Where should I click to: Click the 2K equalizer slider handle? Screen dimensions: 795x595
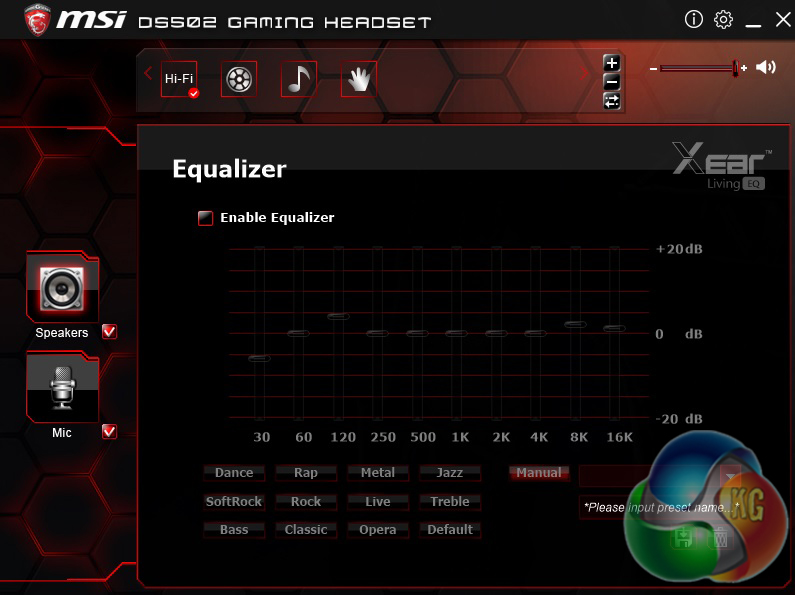pos(496,333)
